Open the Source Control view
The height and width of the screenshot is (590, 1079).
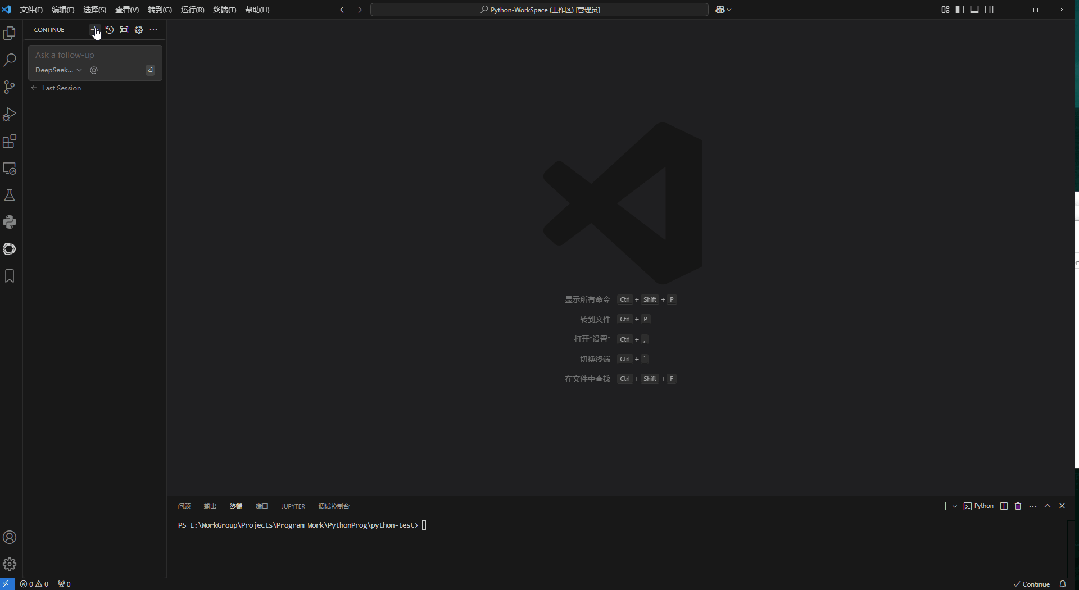coord(10,86)
